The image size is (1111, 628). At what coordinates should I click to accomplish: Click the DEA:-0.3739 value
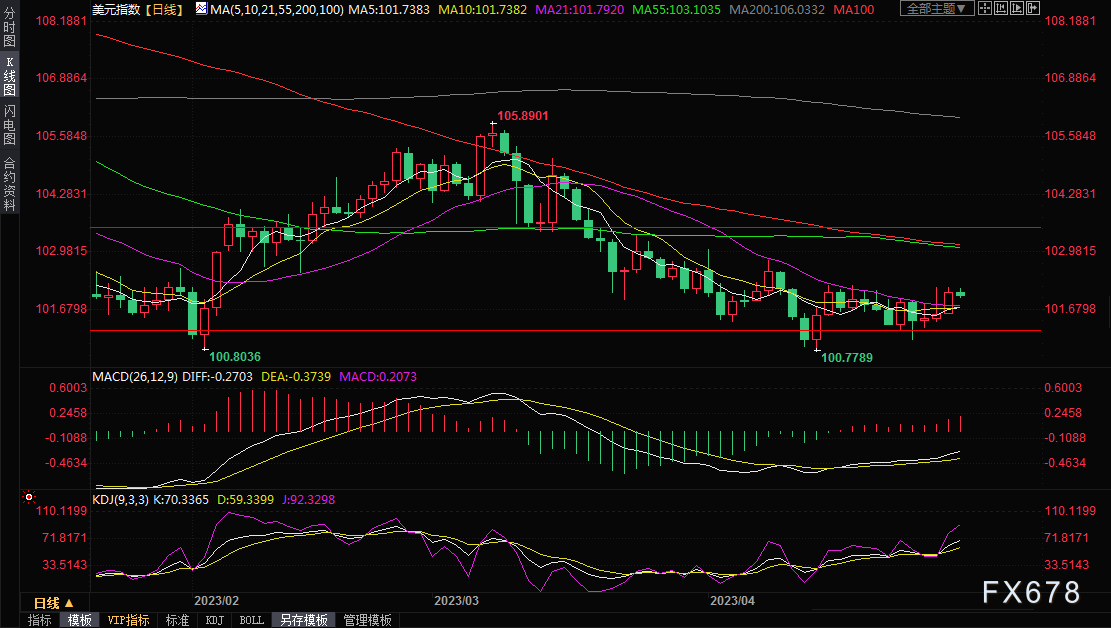[296, 376]
